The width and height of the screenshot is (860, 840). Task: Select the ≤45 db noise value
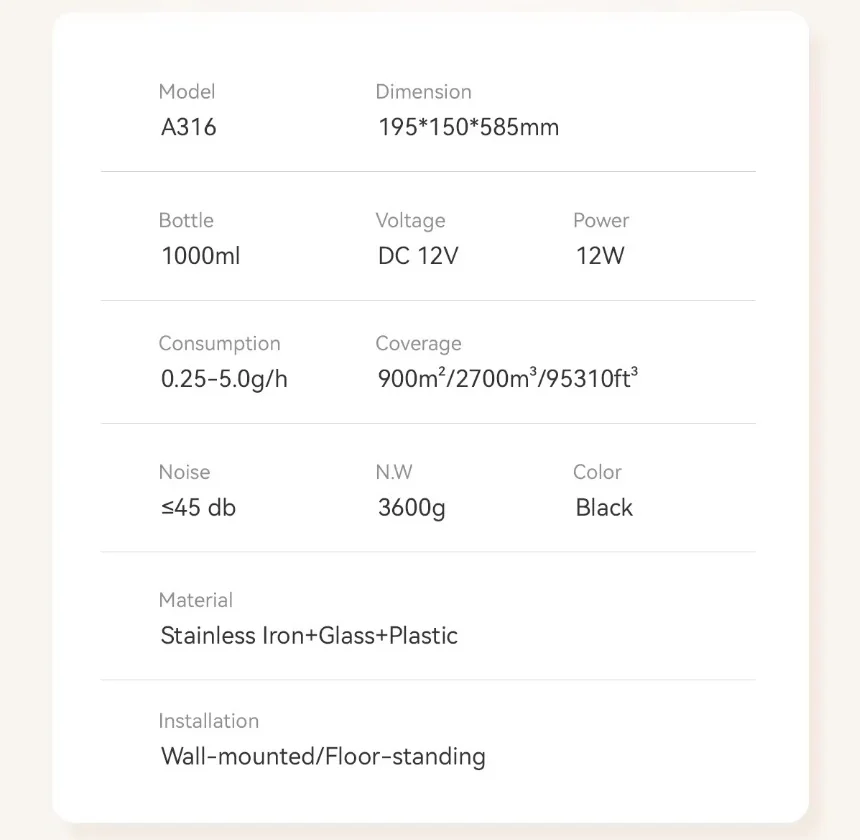coord(198,508)
